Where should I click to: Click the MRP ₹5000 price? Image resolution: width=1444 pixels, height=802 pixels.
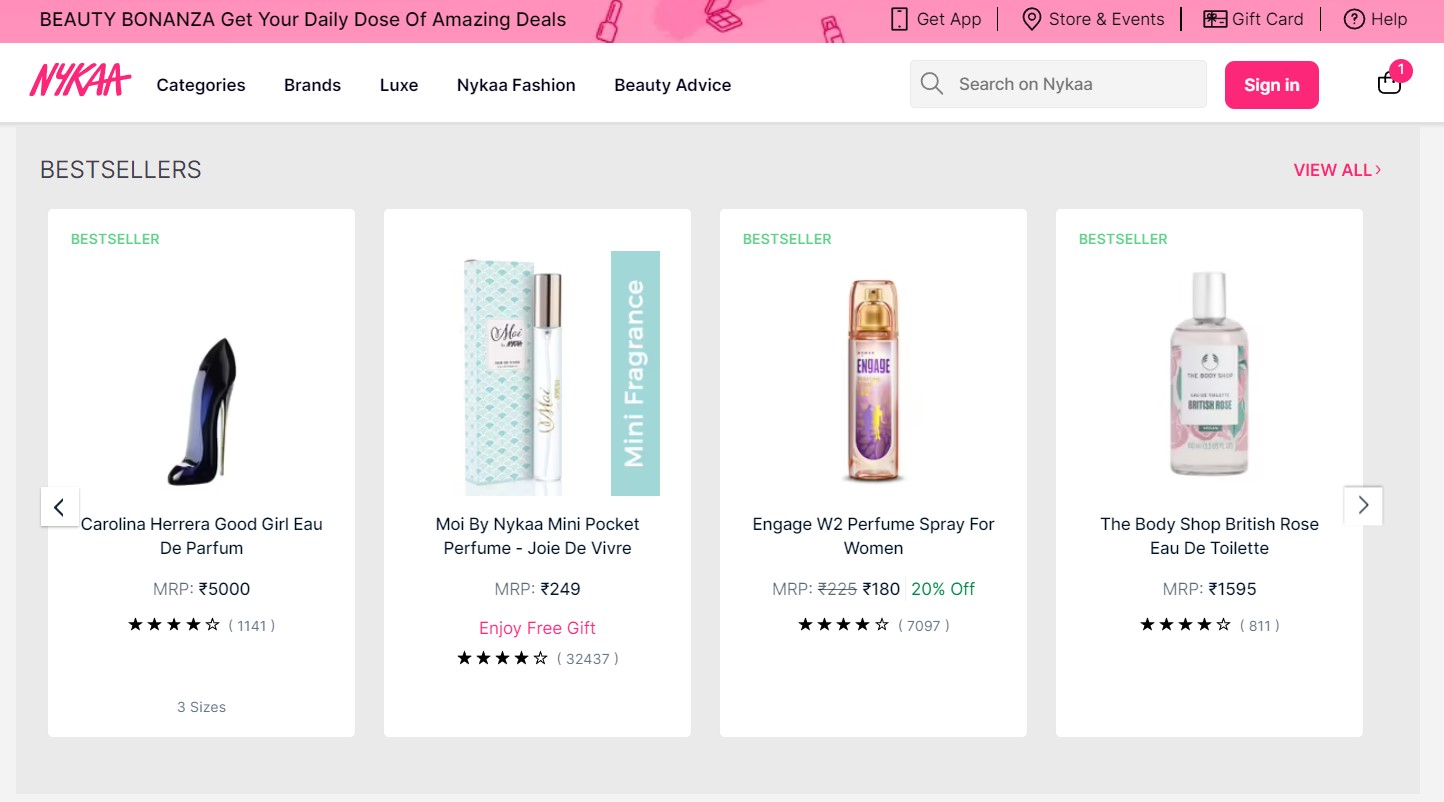[x=201, y=589]
